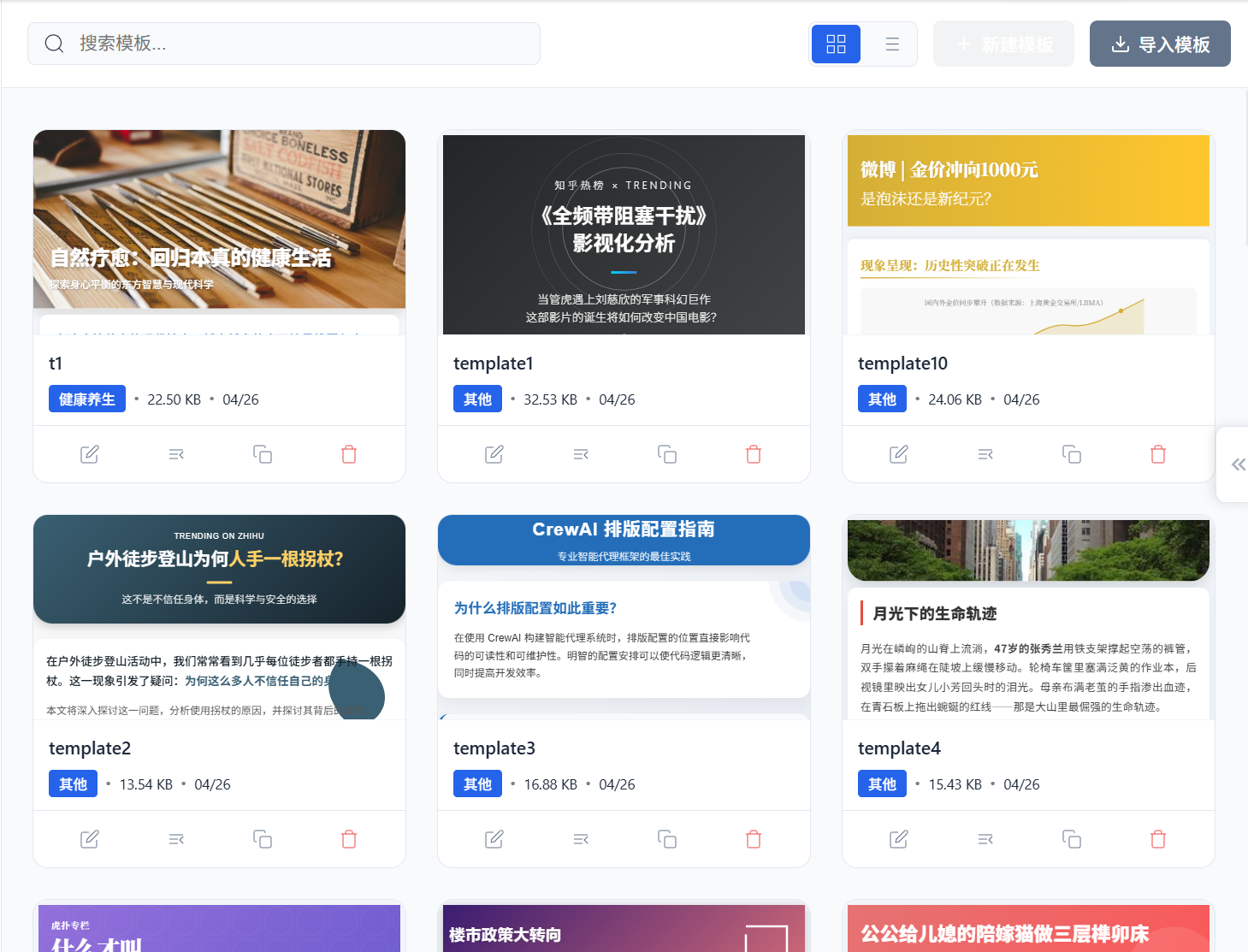Click the 其他 tag on template3
This screenshot has height=952, width=1248.
point(477,784)
